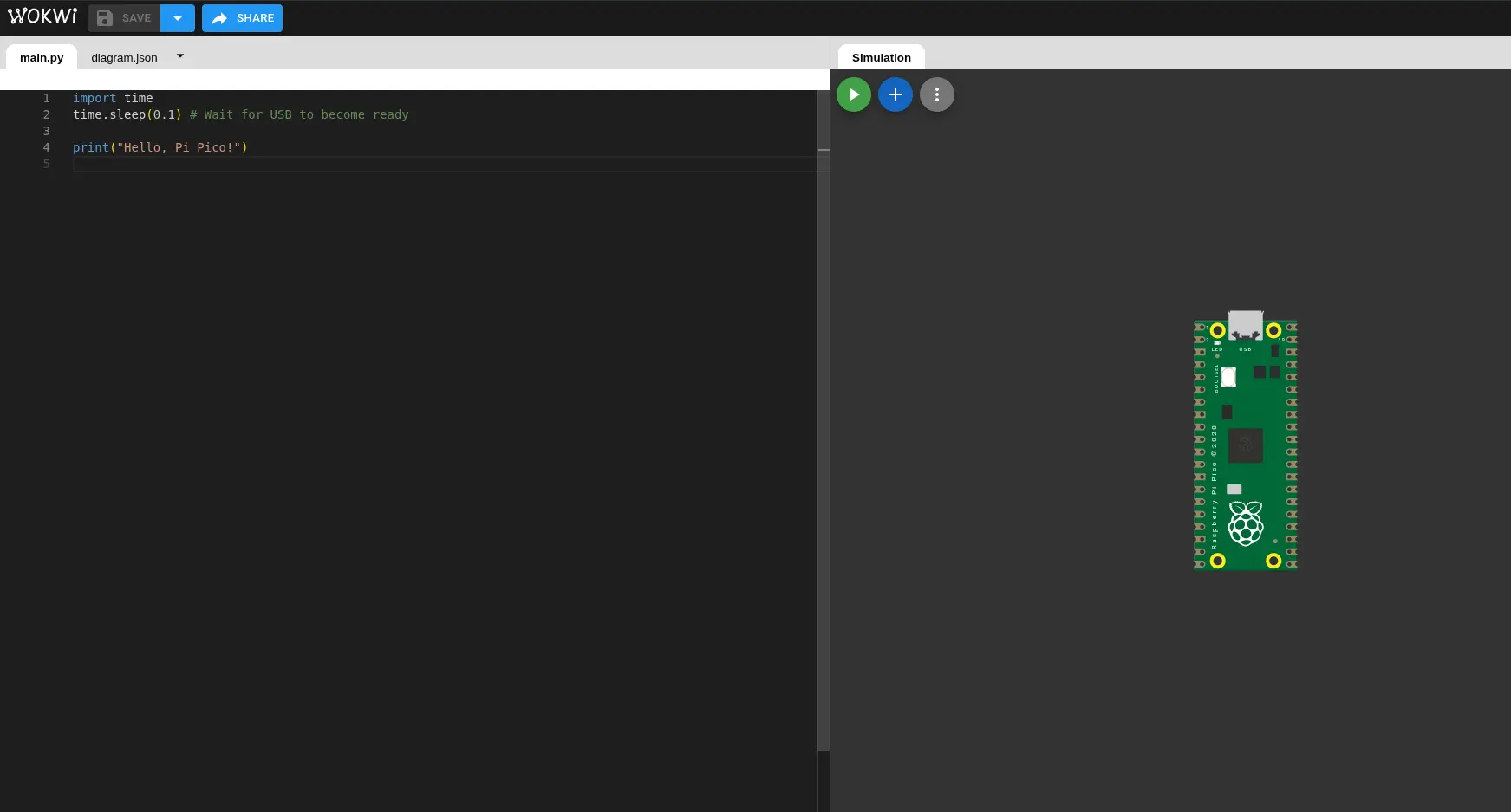Click the Pico micro USB connector
The image size is (1511, 812).
pos(1246,325)
